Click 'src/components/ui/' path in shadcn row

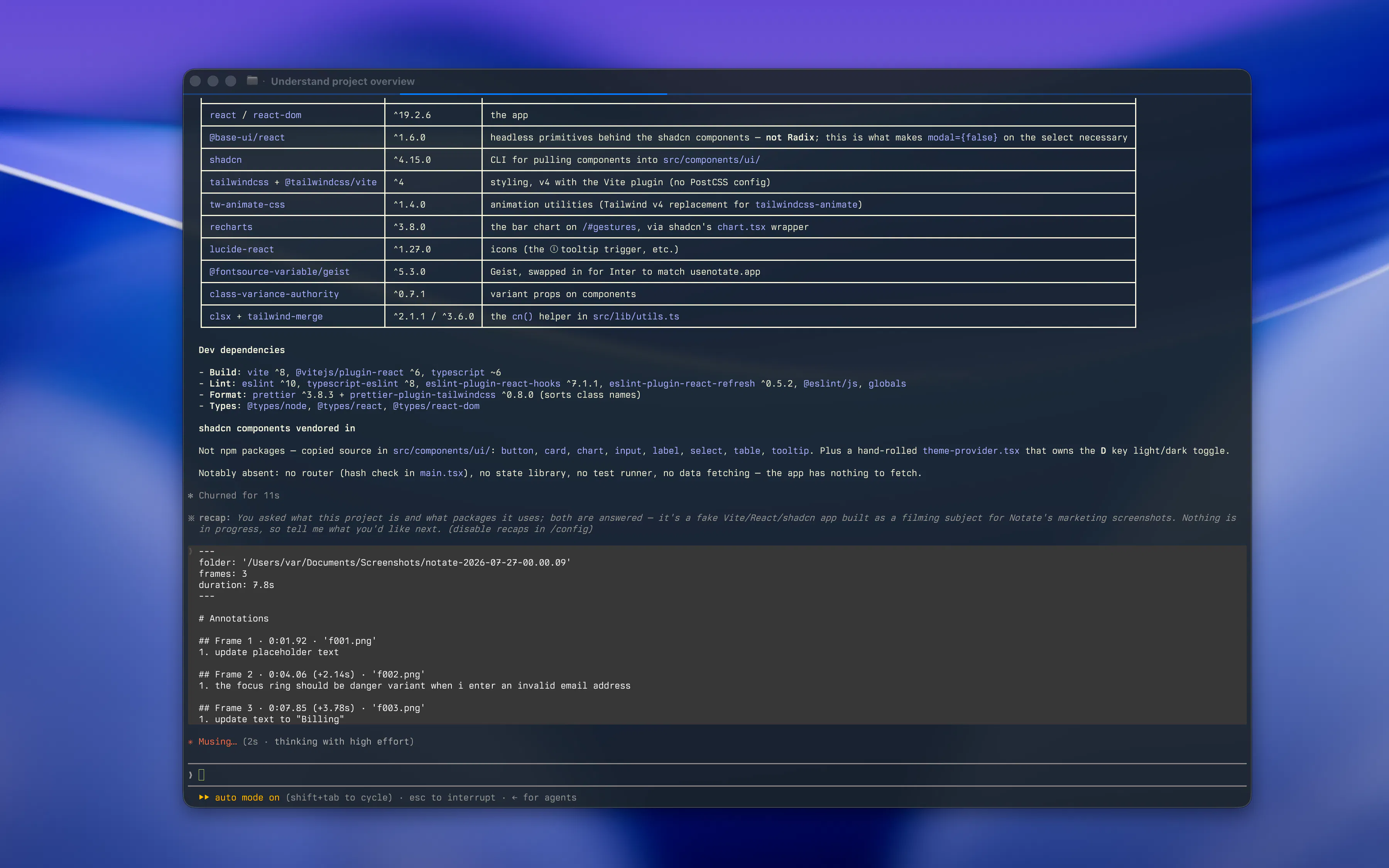point(711,160)
